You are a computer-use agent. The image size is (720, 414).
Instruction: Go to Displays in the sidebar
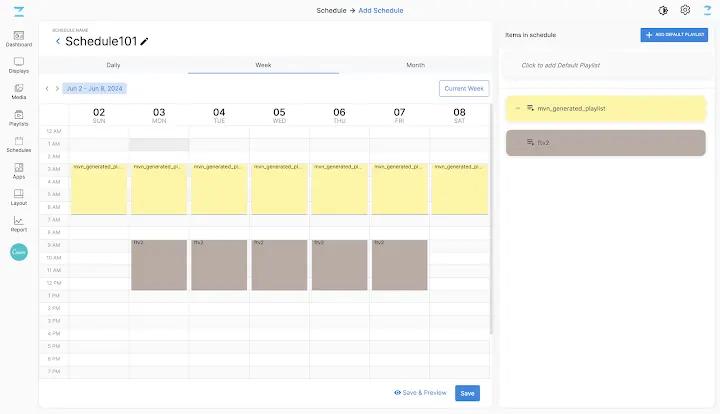pos(19,62)
